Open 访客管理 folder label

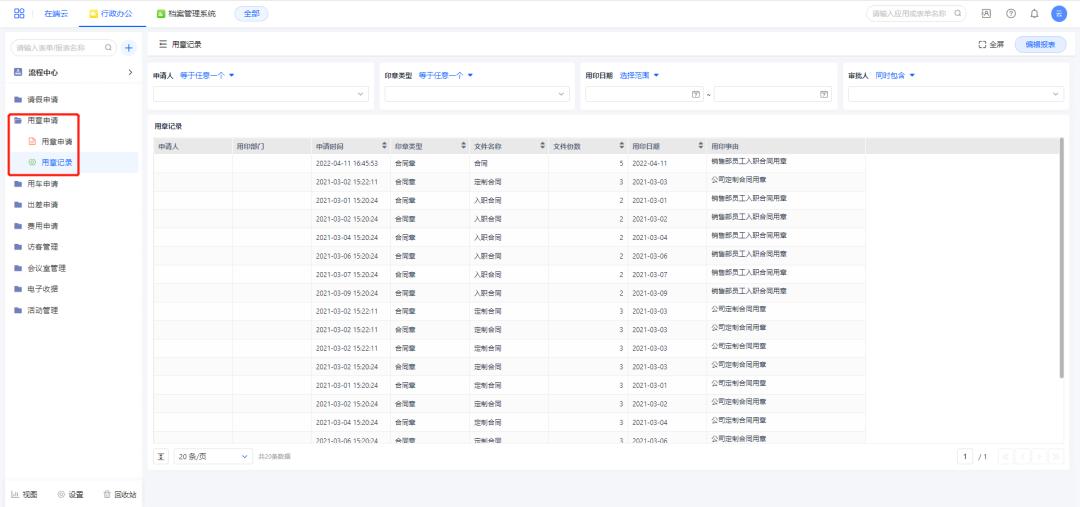click(43, 247)
